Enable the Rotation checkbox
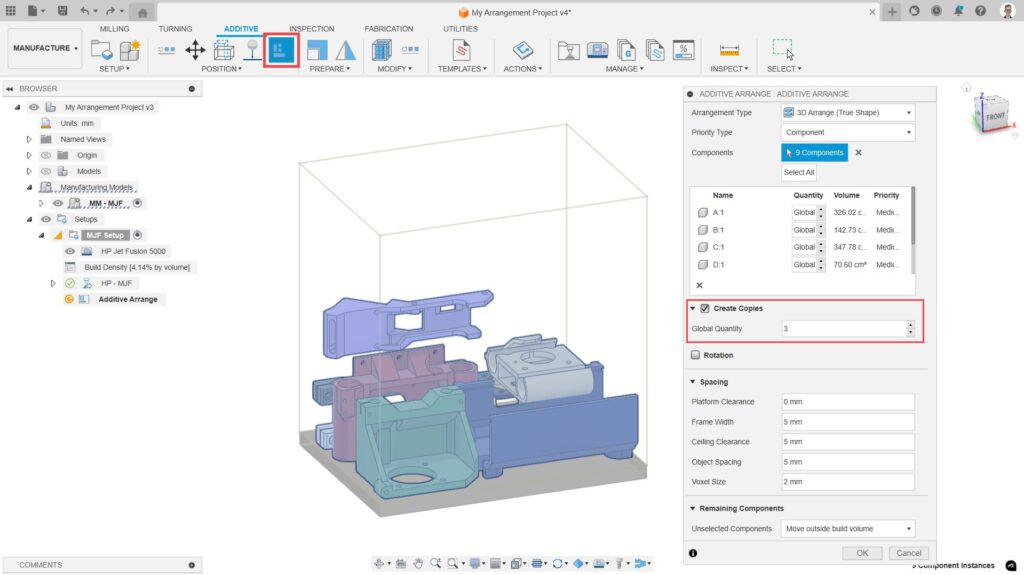Viewport: 1024px width, 575px height. click(695, 355)
